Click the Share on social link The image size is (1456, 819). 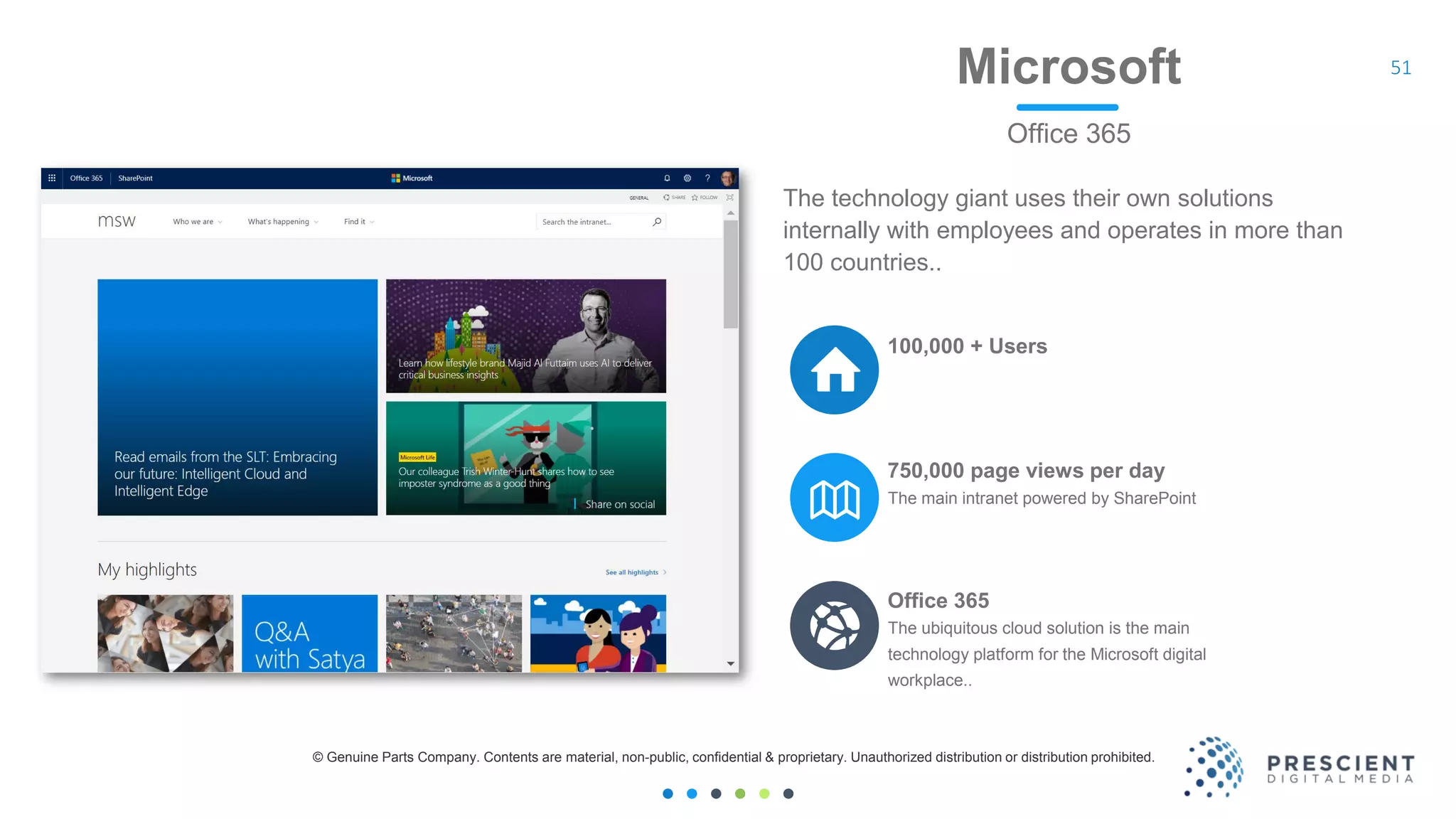click(x=620, y=504)
